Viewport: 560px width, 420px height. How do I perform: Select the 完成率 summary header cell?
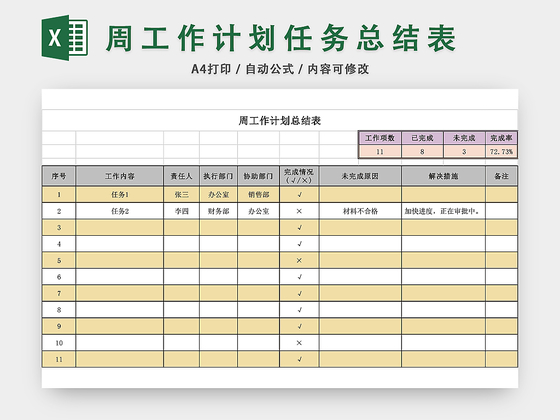tap(501, 138)
